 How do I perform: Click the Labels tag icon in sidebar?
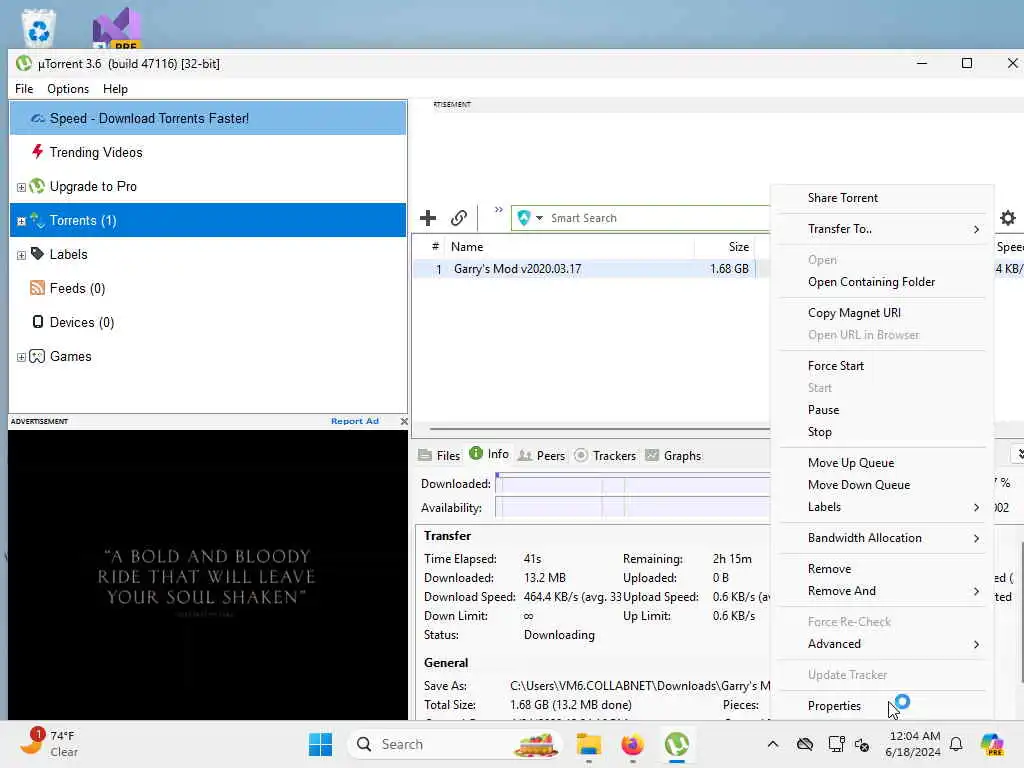pos(37,254)
